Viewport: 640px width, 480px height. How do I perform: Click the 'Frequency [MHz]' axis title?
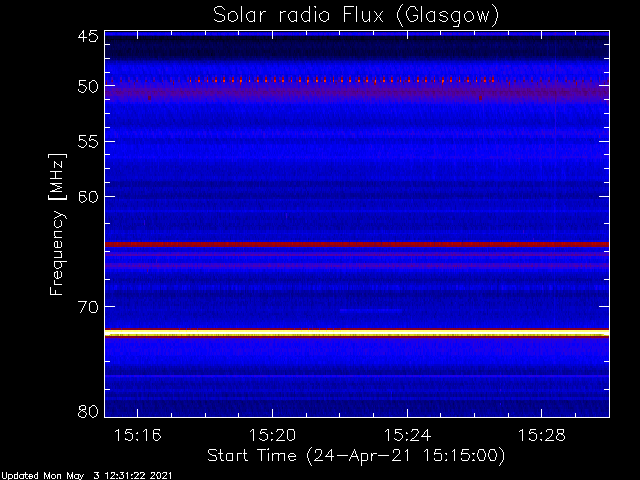57,224
